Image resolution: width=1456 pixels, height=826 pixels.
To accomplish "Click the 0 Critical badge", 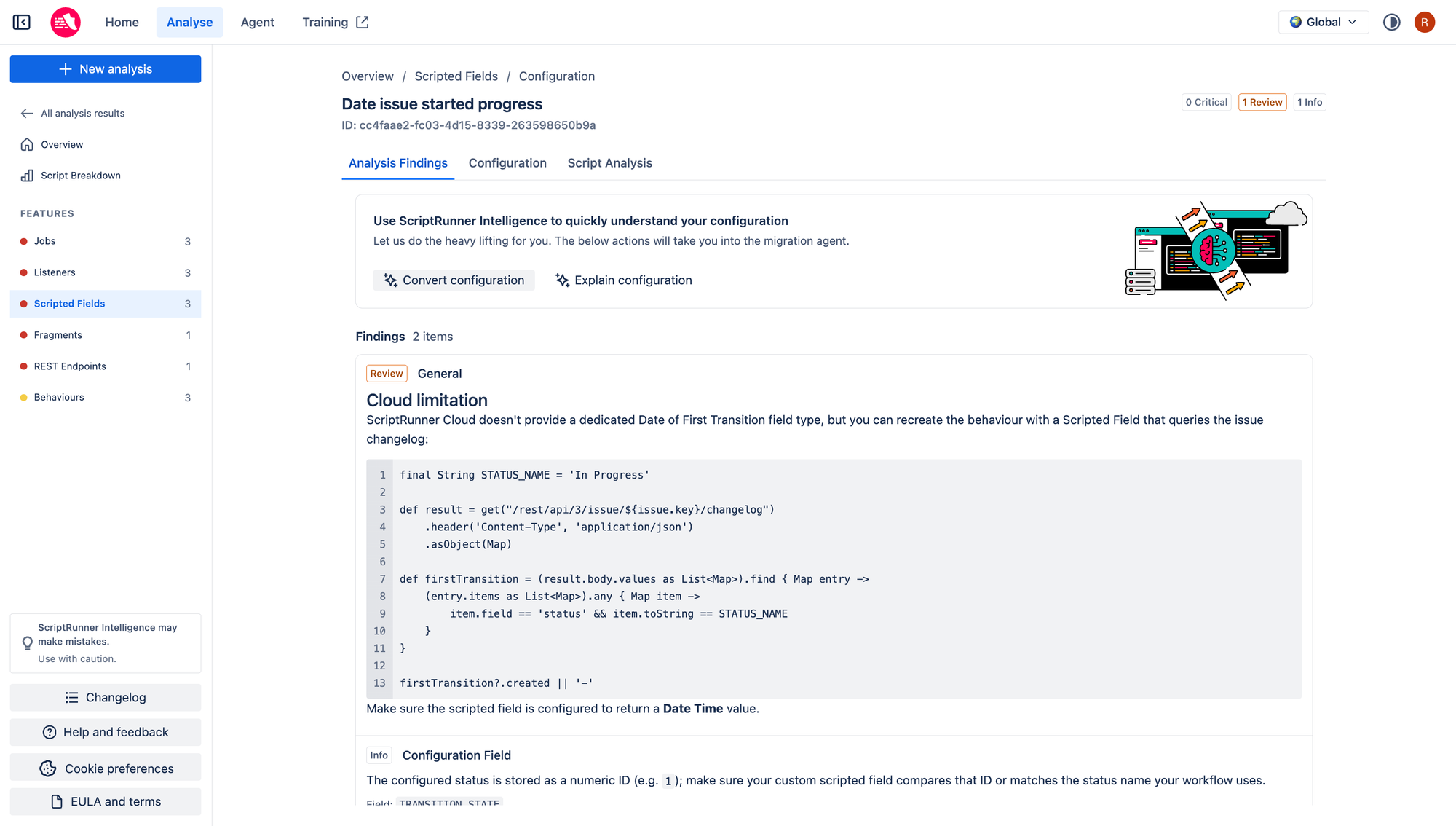I will point(1206,103).
